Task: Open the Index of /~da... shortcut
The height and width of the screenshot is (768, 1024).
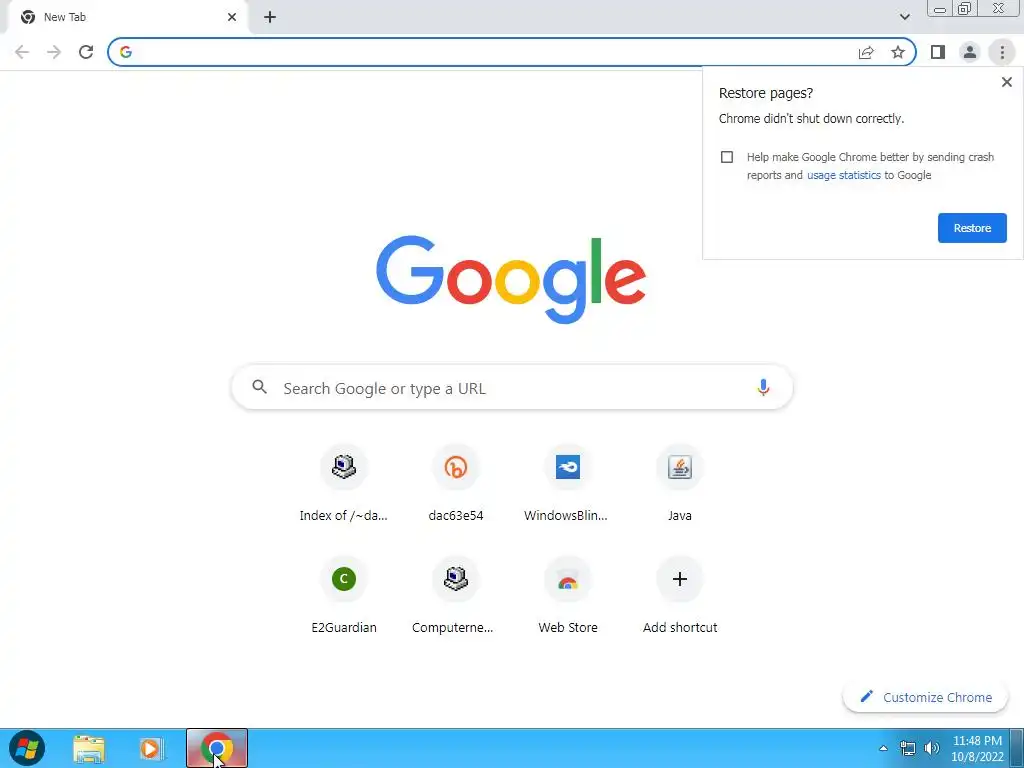Action: click(344, 484)
